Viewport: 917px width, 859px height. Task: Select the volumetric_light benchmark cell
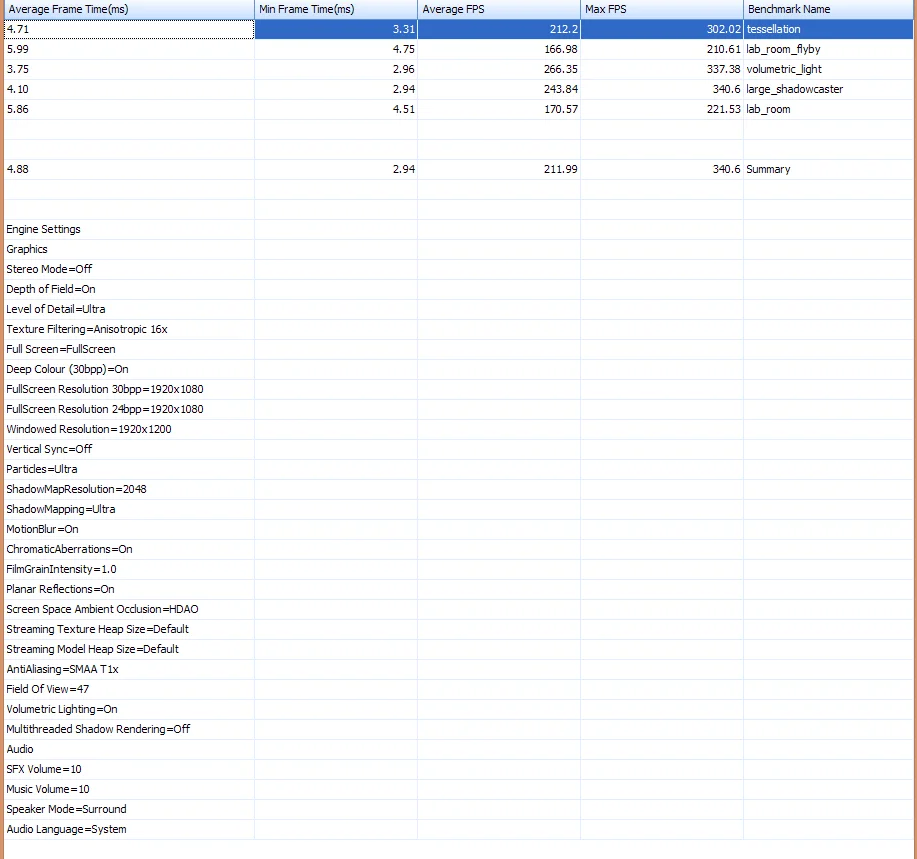click(x=828, y=69)
